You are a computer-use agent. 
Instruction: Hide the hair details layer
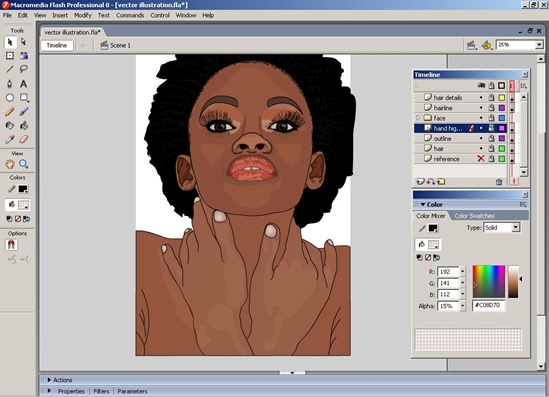[481, 98]
